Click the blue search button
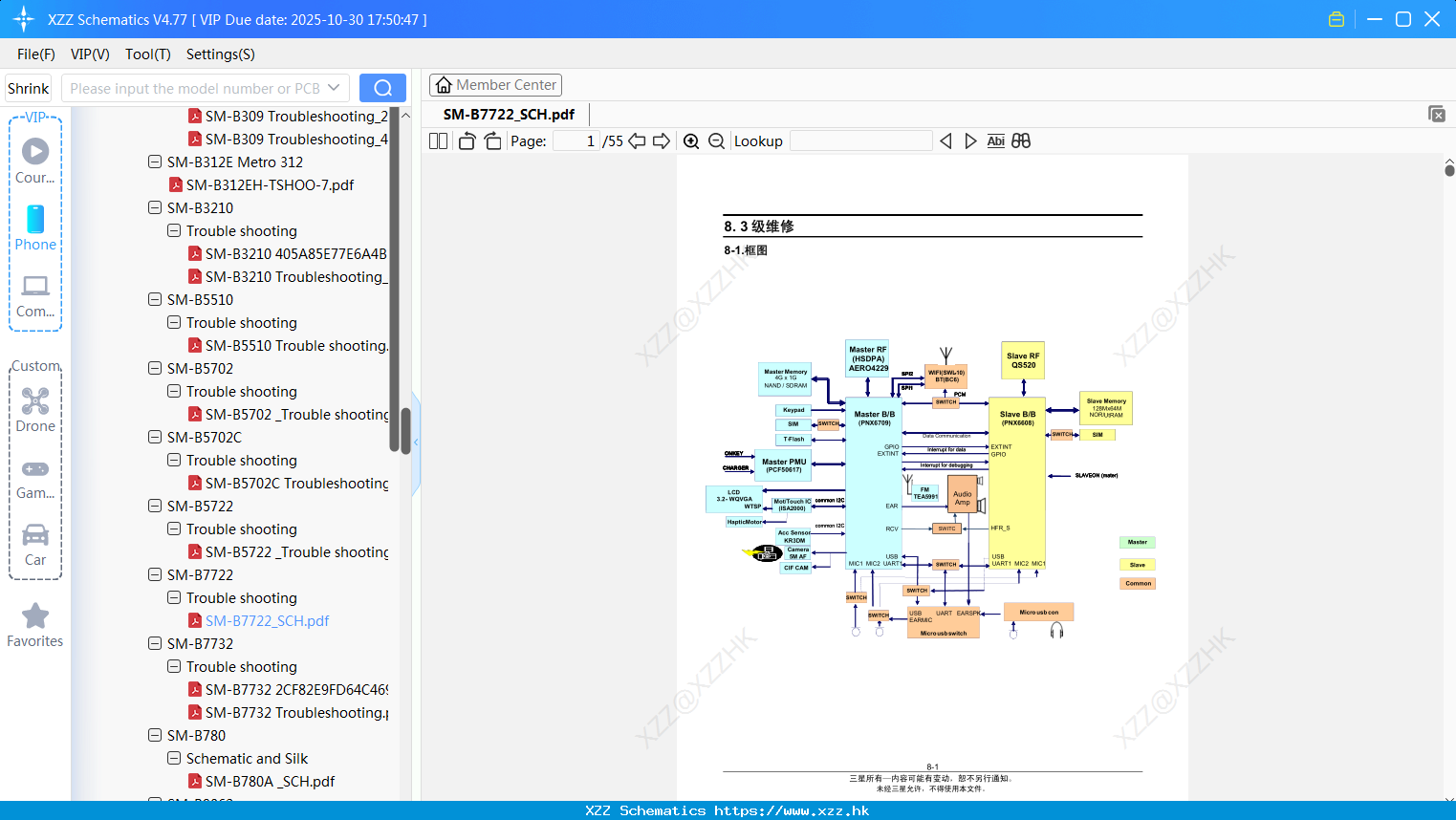 click(382, 88)
